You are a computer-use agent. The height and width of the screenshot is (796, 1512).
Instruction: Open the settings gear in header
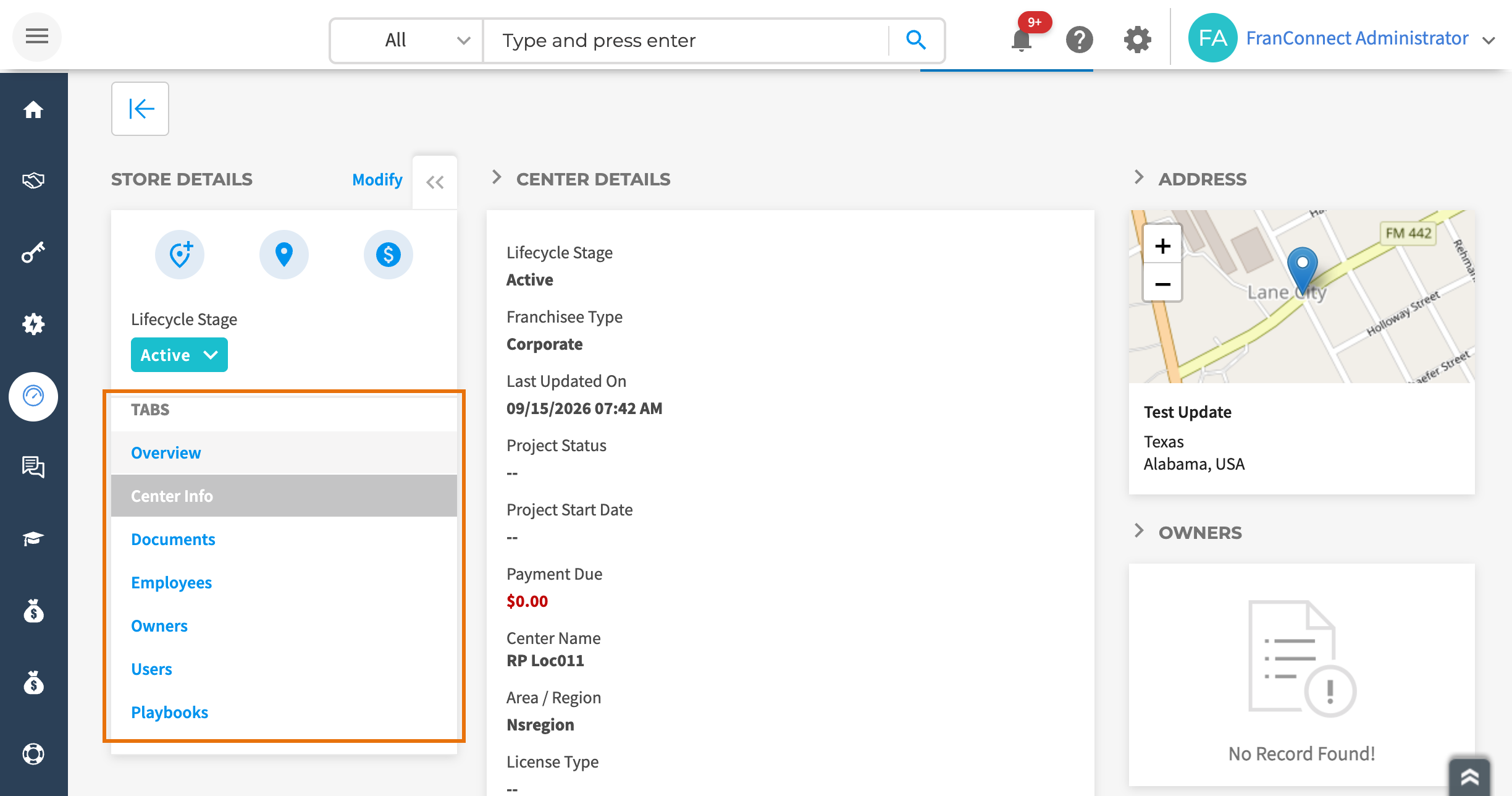pyautogui.click(x=1137, y=40)
